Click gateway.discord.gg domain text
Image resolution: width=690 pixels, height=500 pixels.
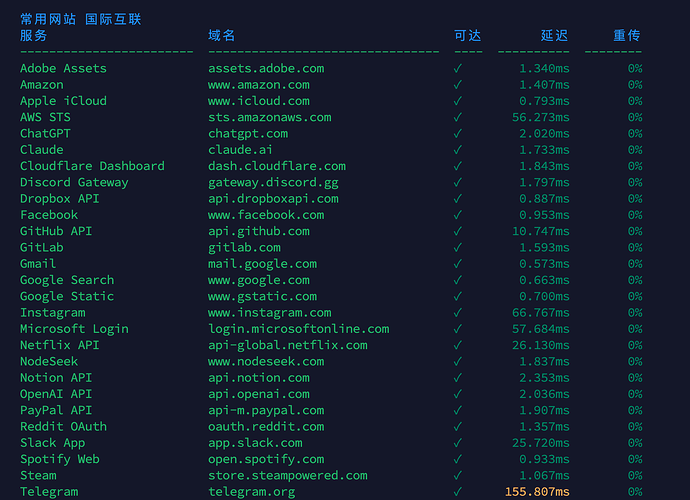tap(273, 183)
